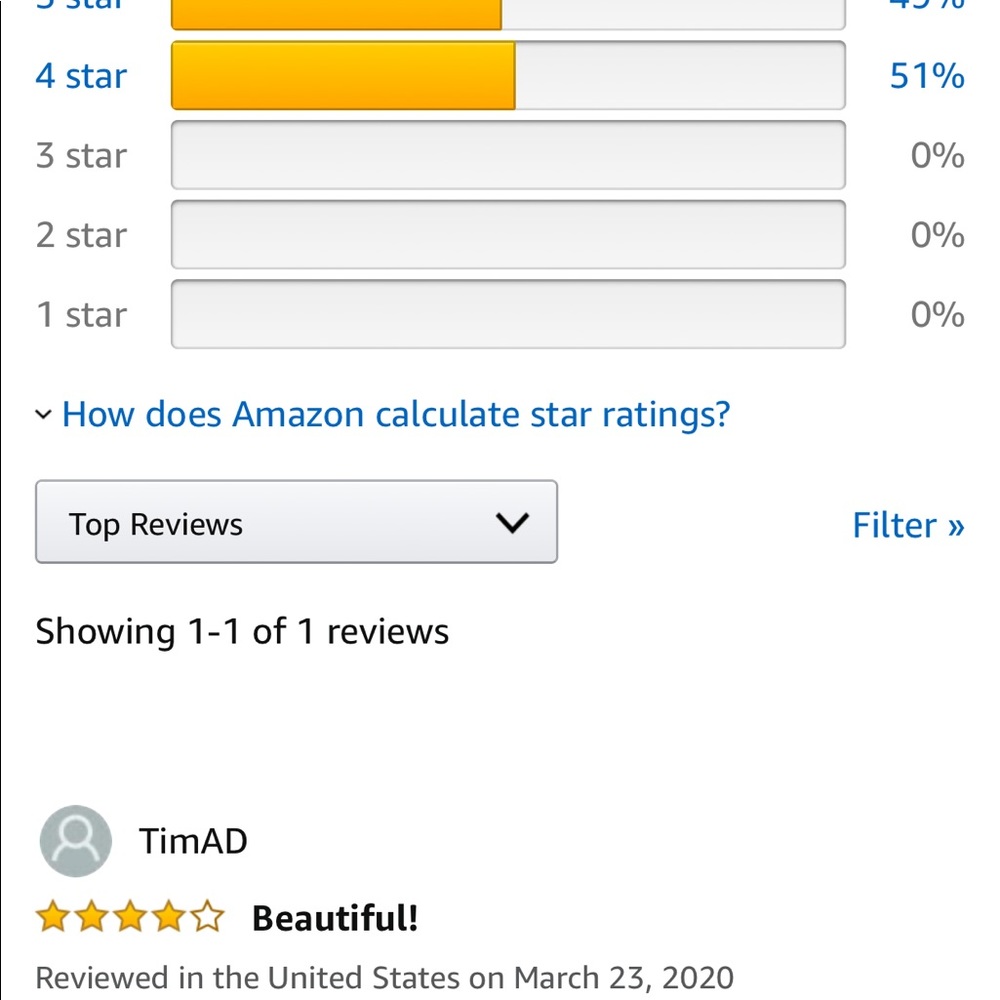The height and width of the screenshot is (1000, 1000).
Task: Click the 2 star label
Action: [81, 235]
